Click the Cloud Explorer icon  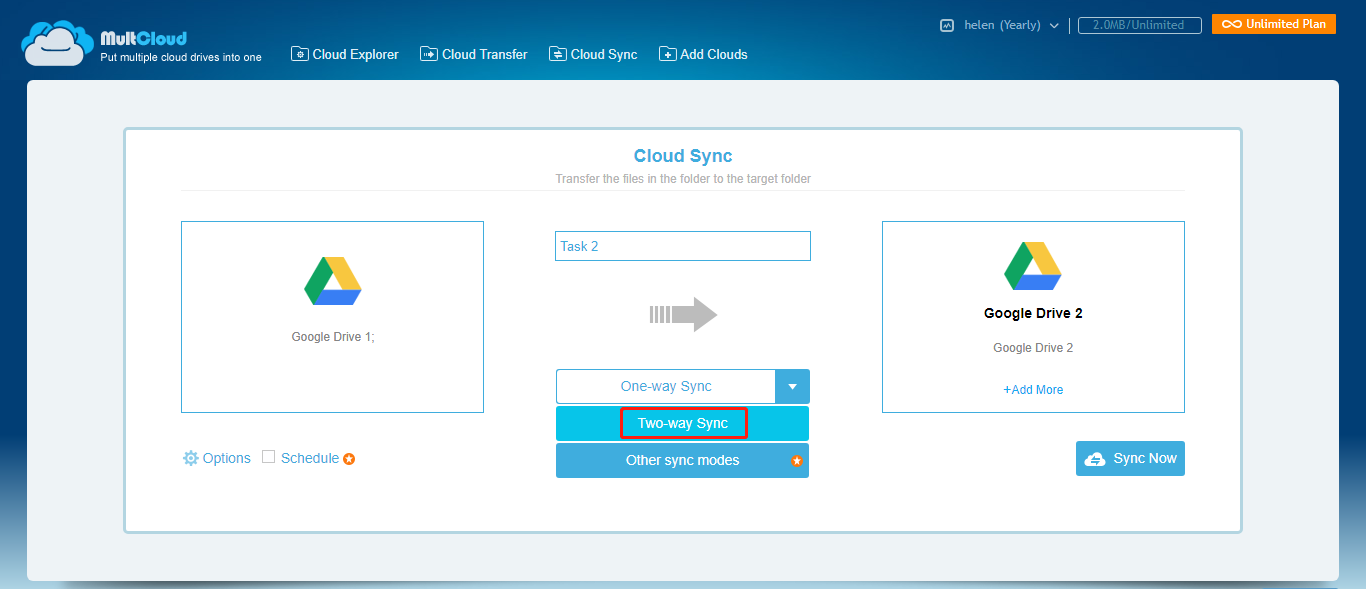point(300,54)
